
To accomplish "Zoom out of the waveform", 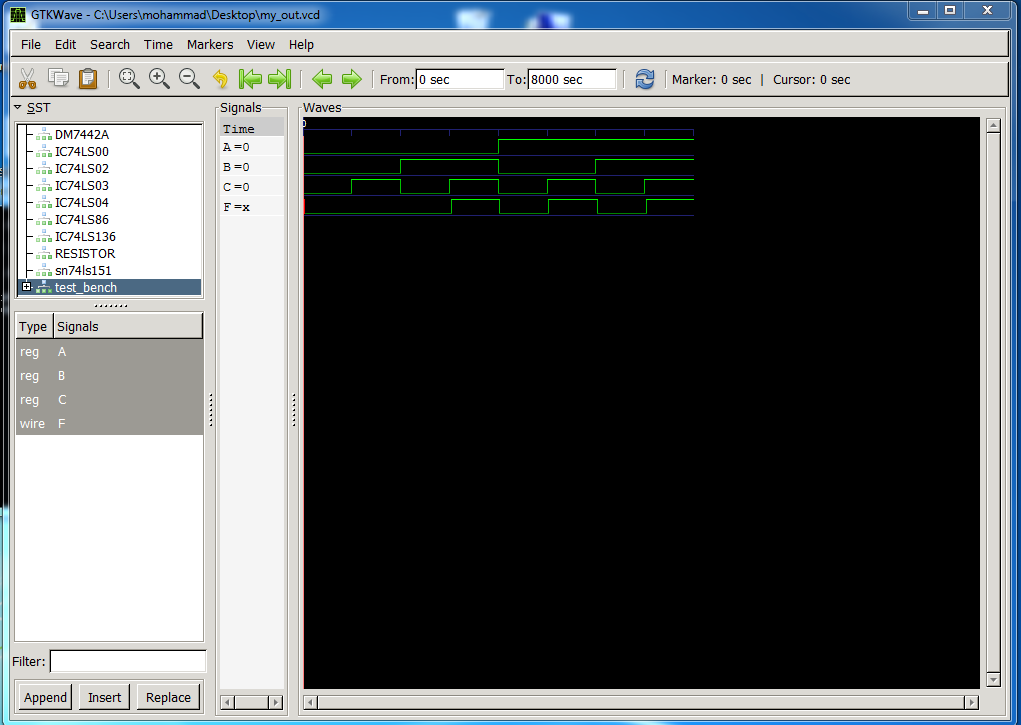I will pyautogui.click(x=189, y=79).
